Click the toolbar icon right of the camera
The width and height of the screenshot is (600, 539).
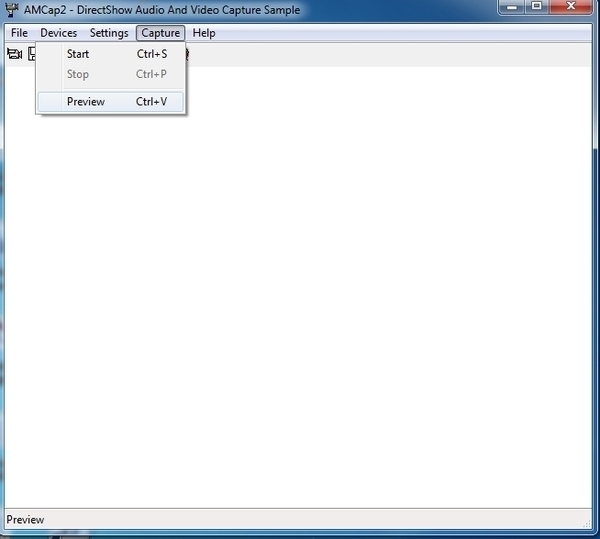pyautogui.click(x=32, y=54)
